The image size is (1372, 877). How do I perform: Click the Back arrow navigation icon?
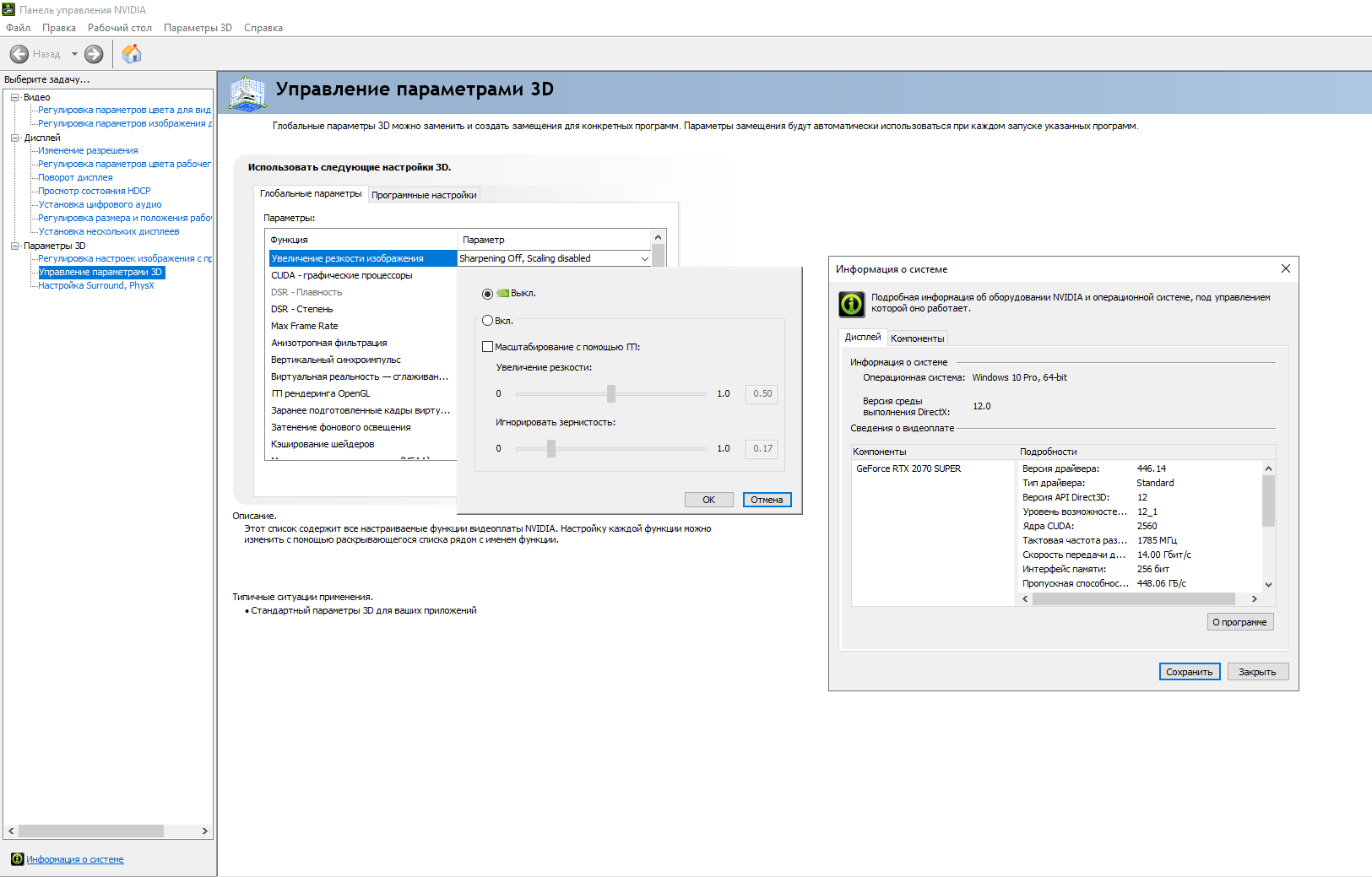[x=19, y=54]
